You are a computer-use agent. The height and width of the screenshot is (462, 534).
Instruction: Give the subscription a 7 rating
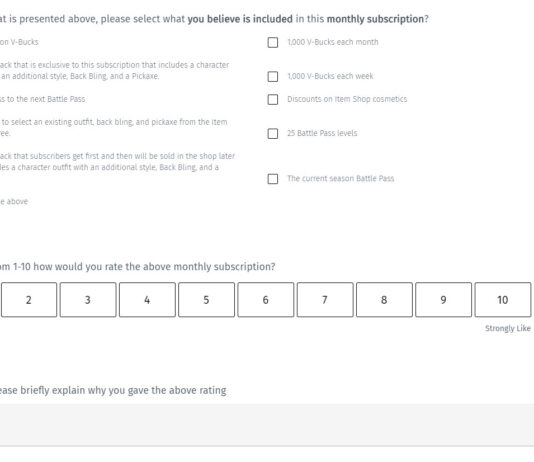tap(325, 300)
